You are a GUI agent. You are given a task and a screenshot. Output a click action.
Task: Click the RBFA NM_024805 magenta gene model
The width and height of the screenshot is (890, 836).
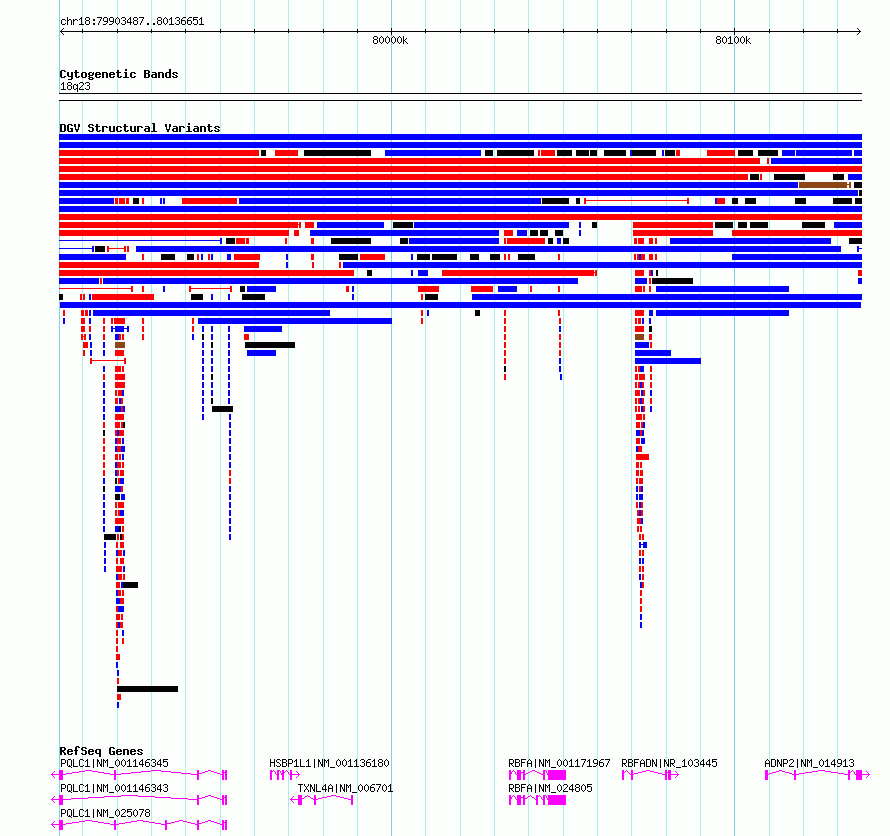coord(538,800)
